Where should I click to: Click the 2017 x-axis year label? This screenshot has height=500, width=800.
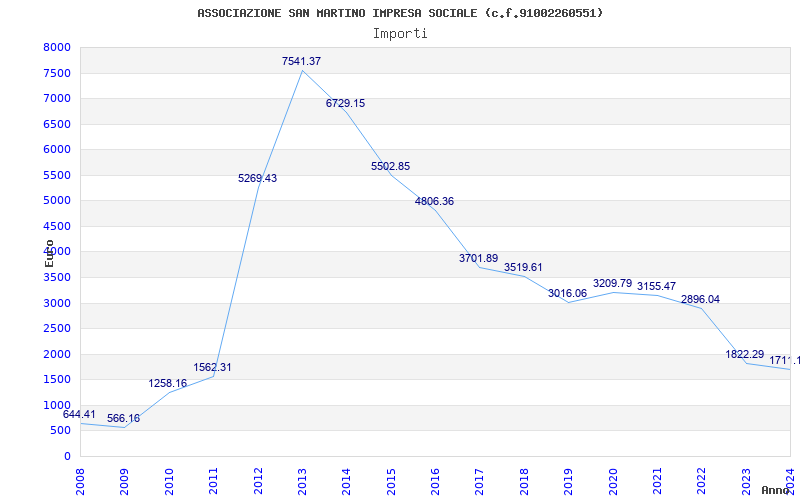point(480,481)
